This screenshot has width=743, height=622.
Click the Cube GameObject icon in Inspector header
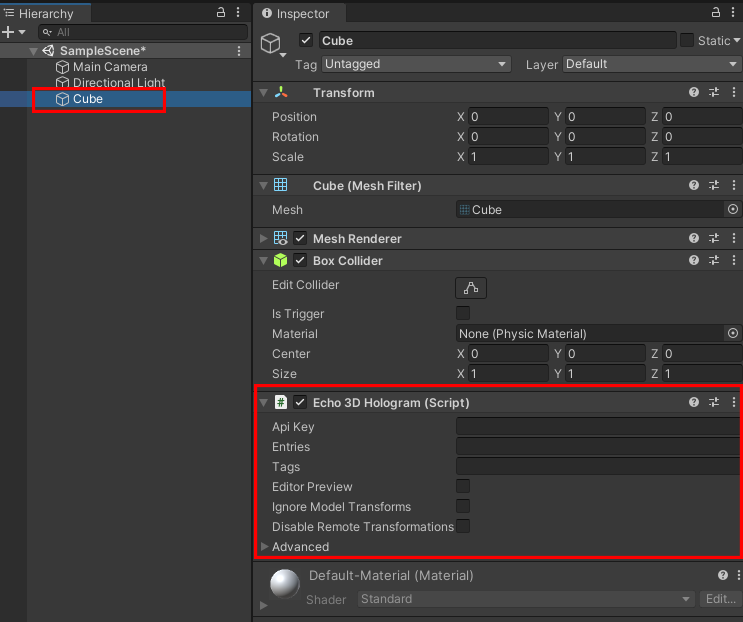[271, 44]
